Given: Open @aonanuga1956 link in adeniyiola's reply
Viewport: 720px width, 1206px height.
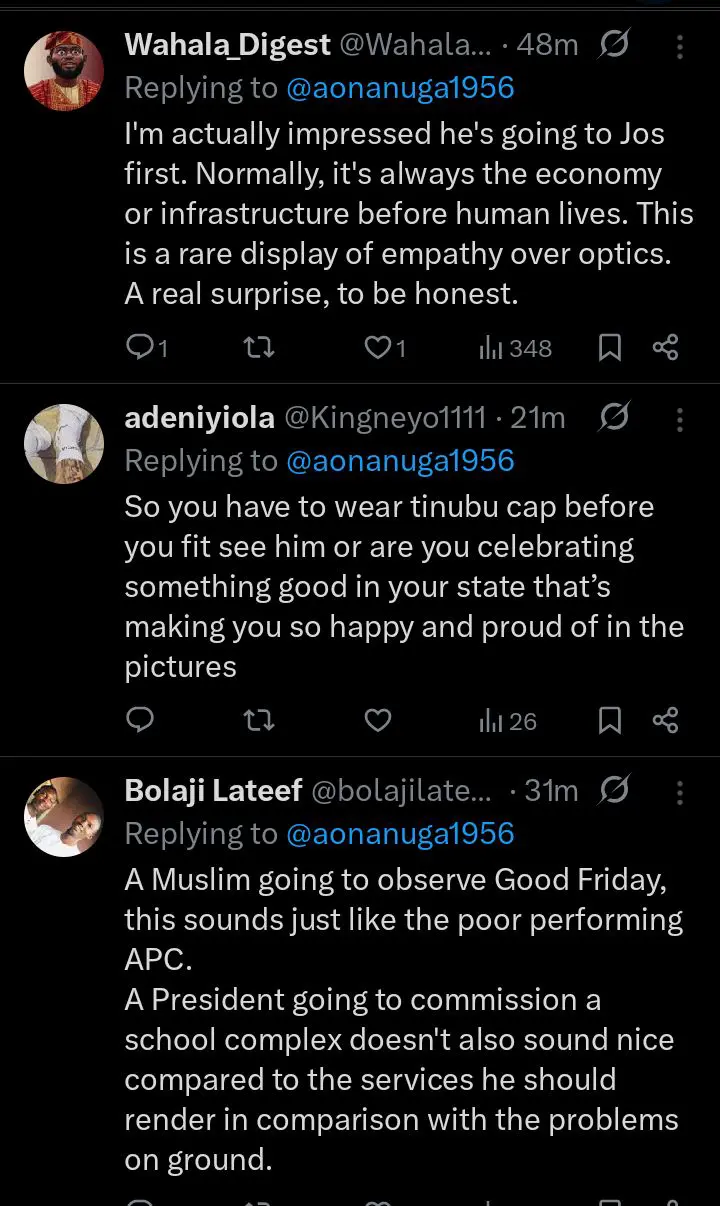Looking at the screenshot, I should (x=400, y=460).
